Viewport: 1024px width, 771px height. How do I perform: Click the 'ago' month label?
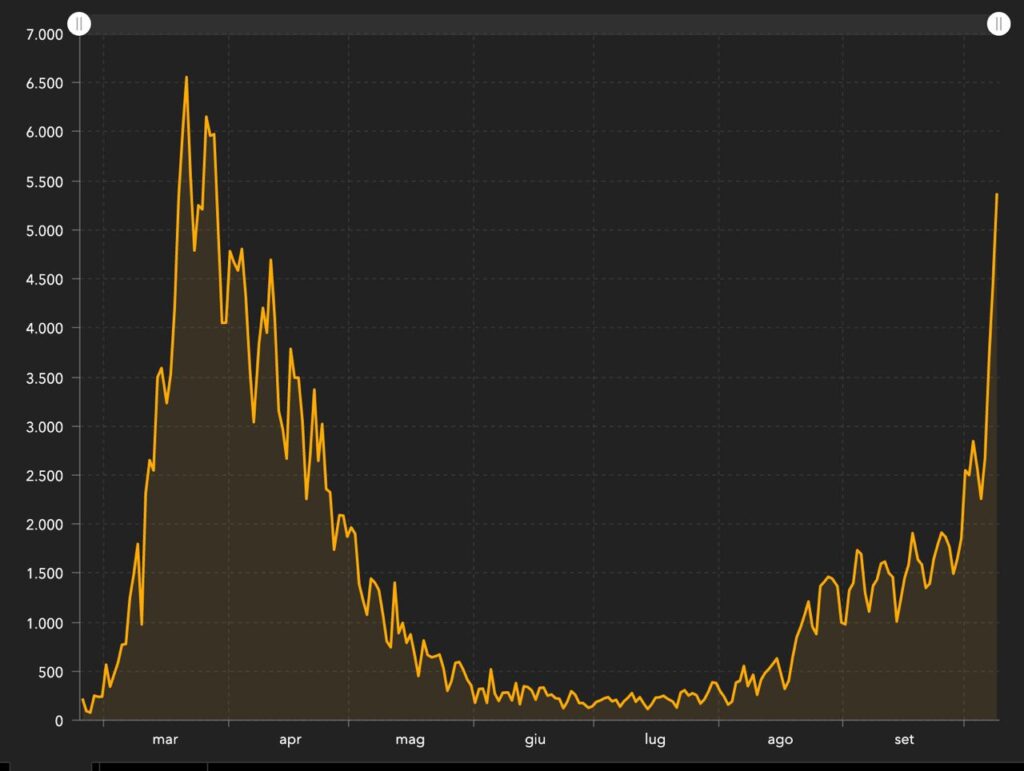point(780,740)
